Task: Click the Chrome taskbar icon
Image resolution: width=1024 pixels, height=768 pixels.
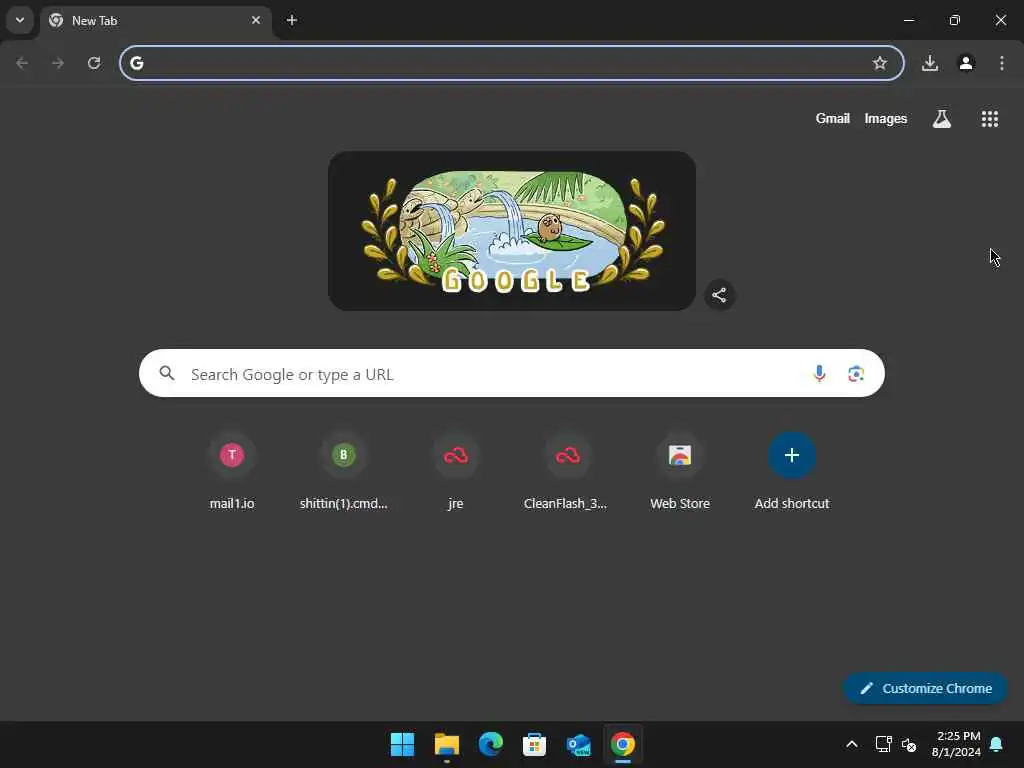Action: pyautogui.click(x=622, y=744)
